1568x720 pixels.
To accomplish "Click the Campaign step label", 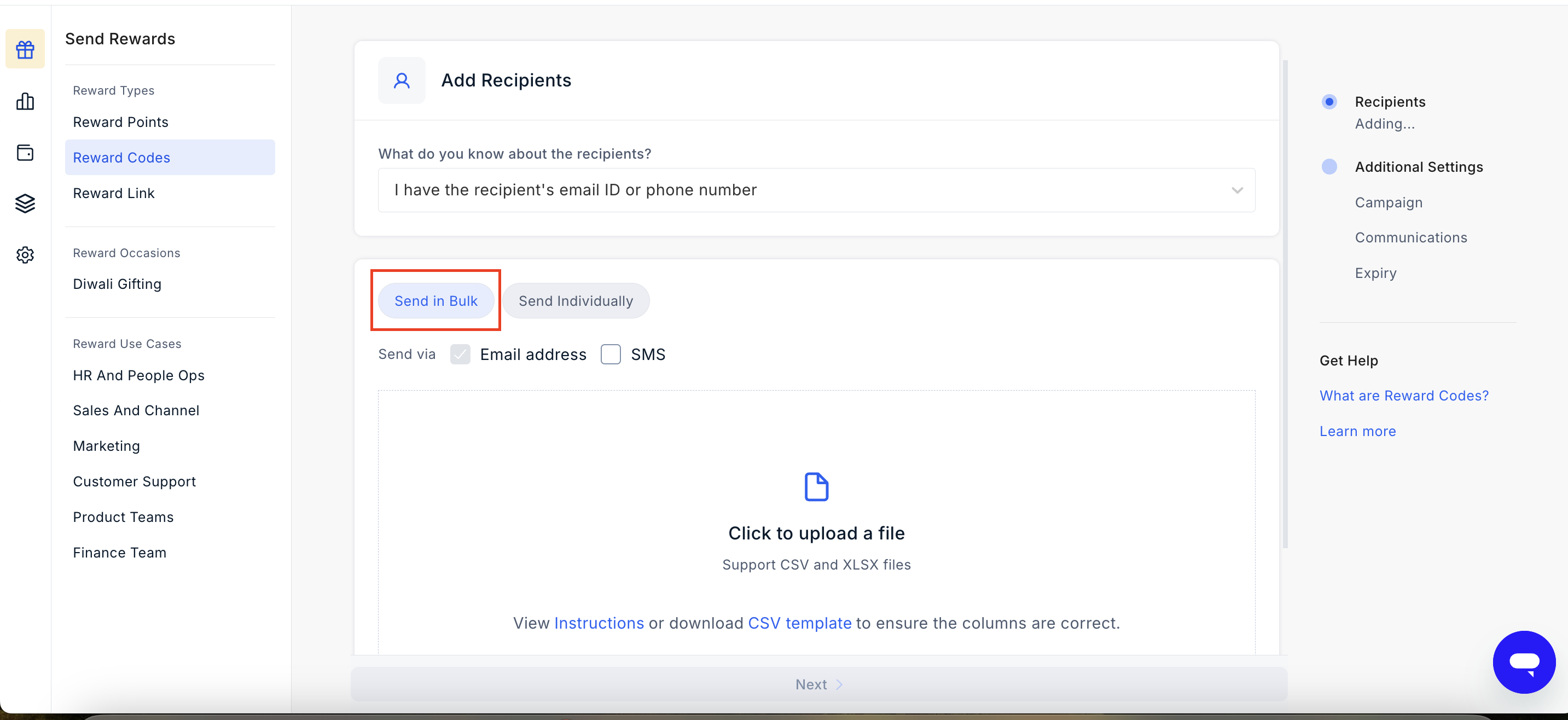I will tap(1389, 202).
